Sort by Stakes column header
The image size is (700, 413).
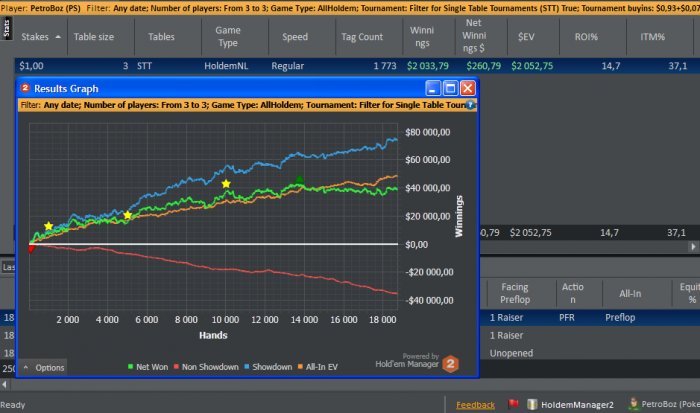[x=41, y=37]
